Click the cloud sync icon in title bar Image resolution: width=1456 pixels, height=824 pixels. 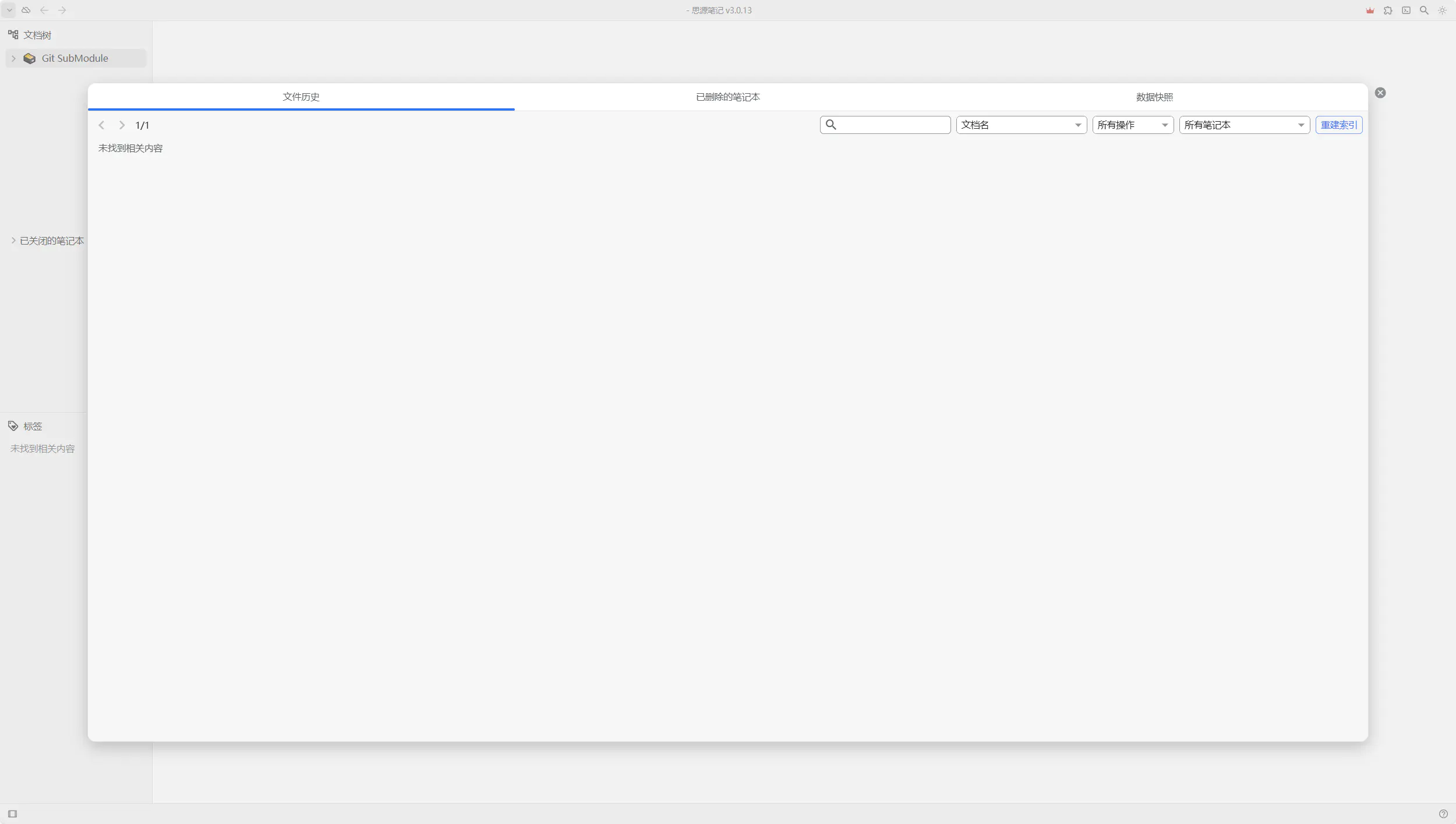[x=26, y=10]
